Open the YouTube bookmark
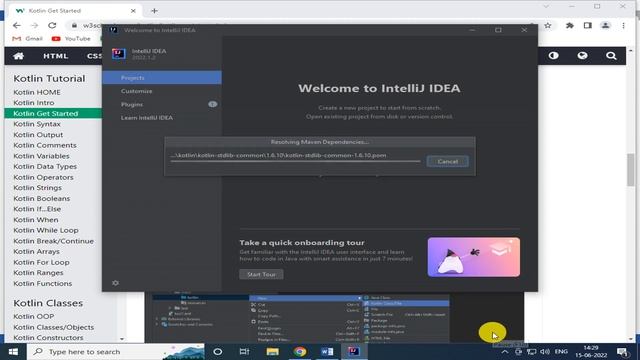The height and width of the screenshot is (360, 640). (x=71, y=39)
